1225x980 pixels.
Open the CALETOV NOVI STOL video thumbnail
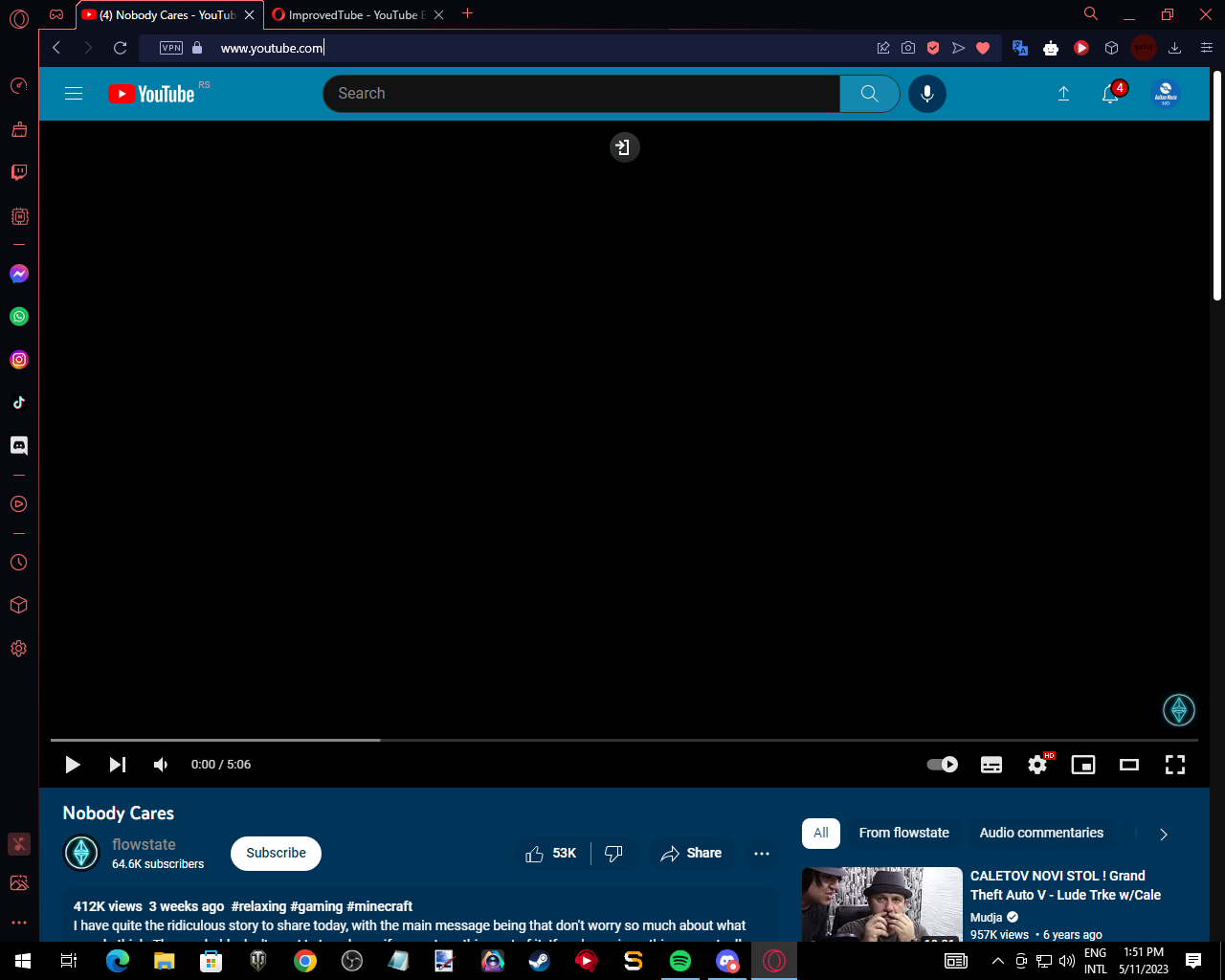(882, 904)
